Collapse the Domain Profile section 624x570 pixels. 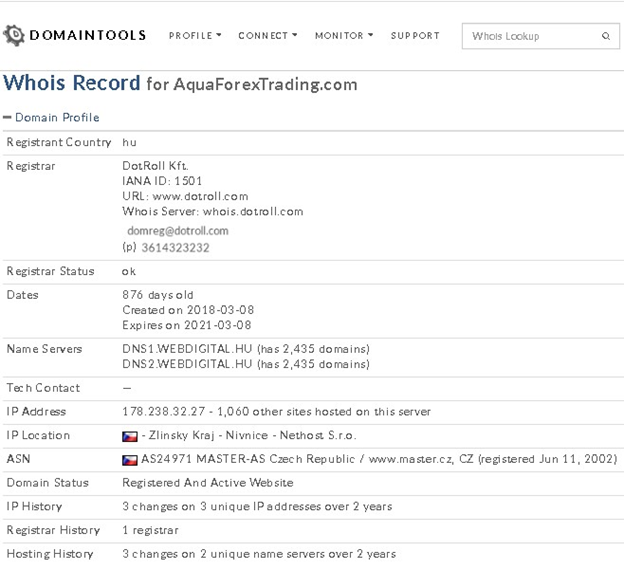point(51,117)
